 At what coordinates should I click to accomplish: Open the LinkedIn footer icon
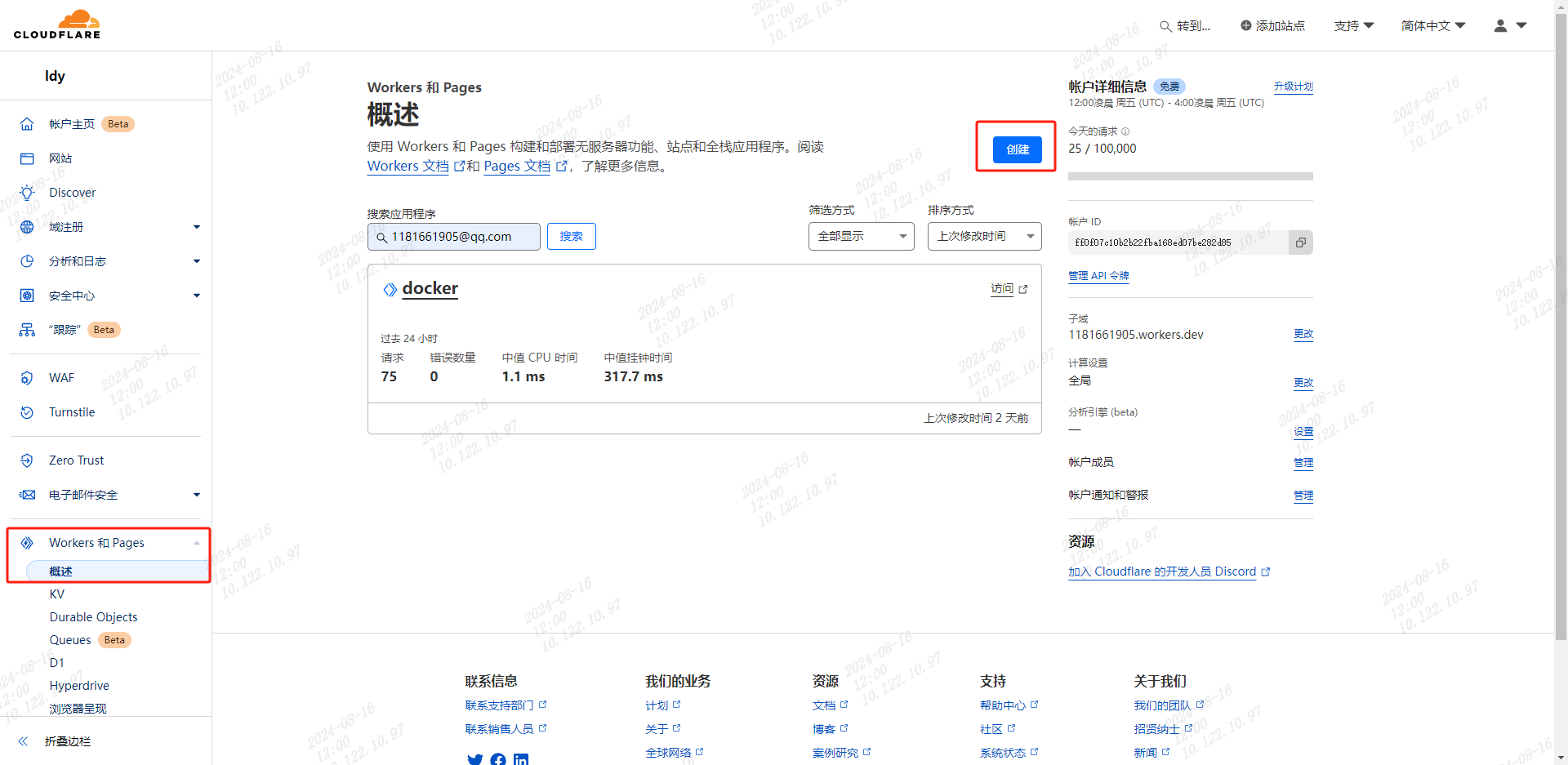click(521, 760)
